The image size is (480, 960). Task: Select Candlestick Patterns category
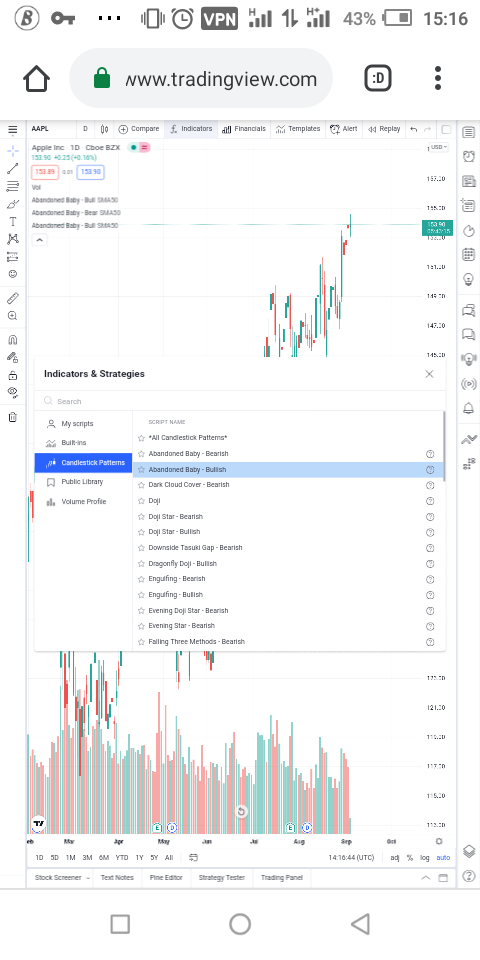click(x=83, y=463)
